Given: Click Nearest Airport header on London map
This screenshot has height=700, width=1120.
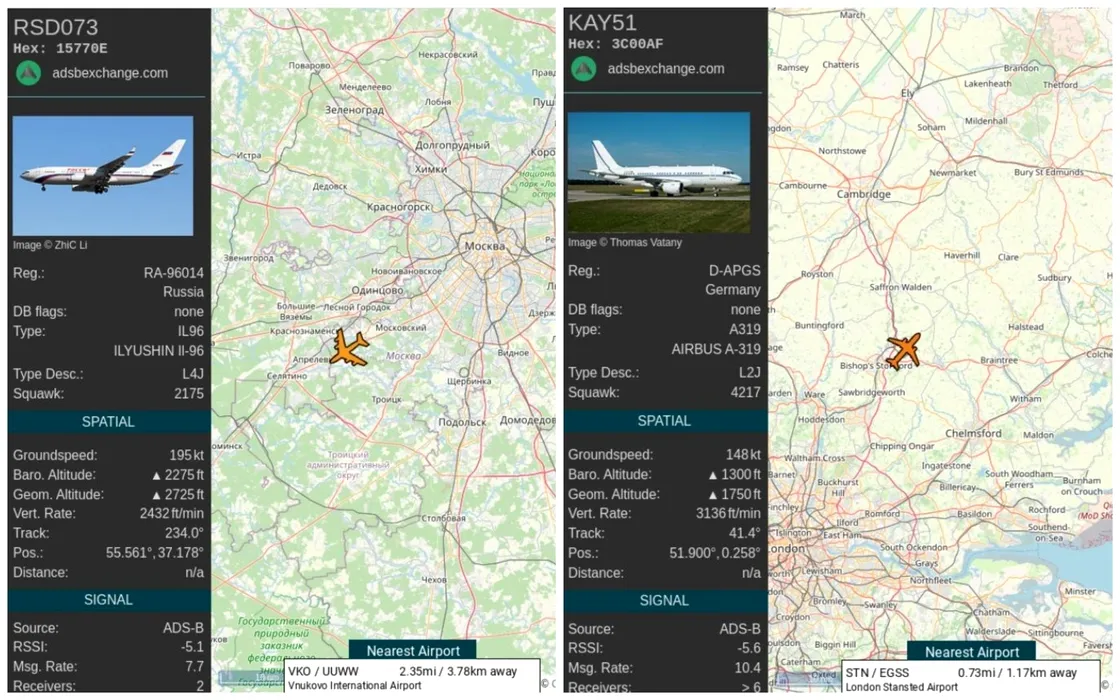Looking at the screenshot, I should point(971,651).
